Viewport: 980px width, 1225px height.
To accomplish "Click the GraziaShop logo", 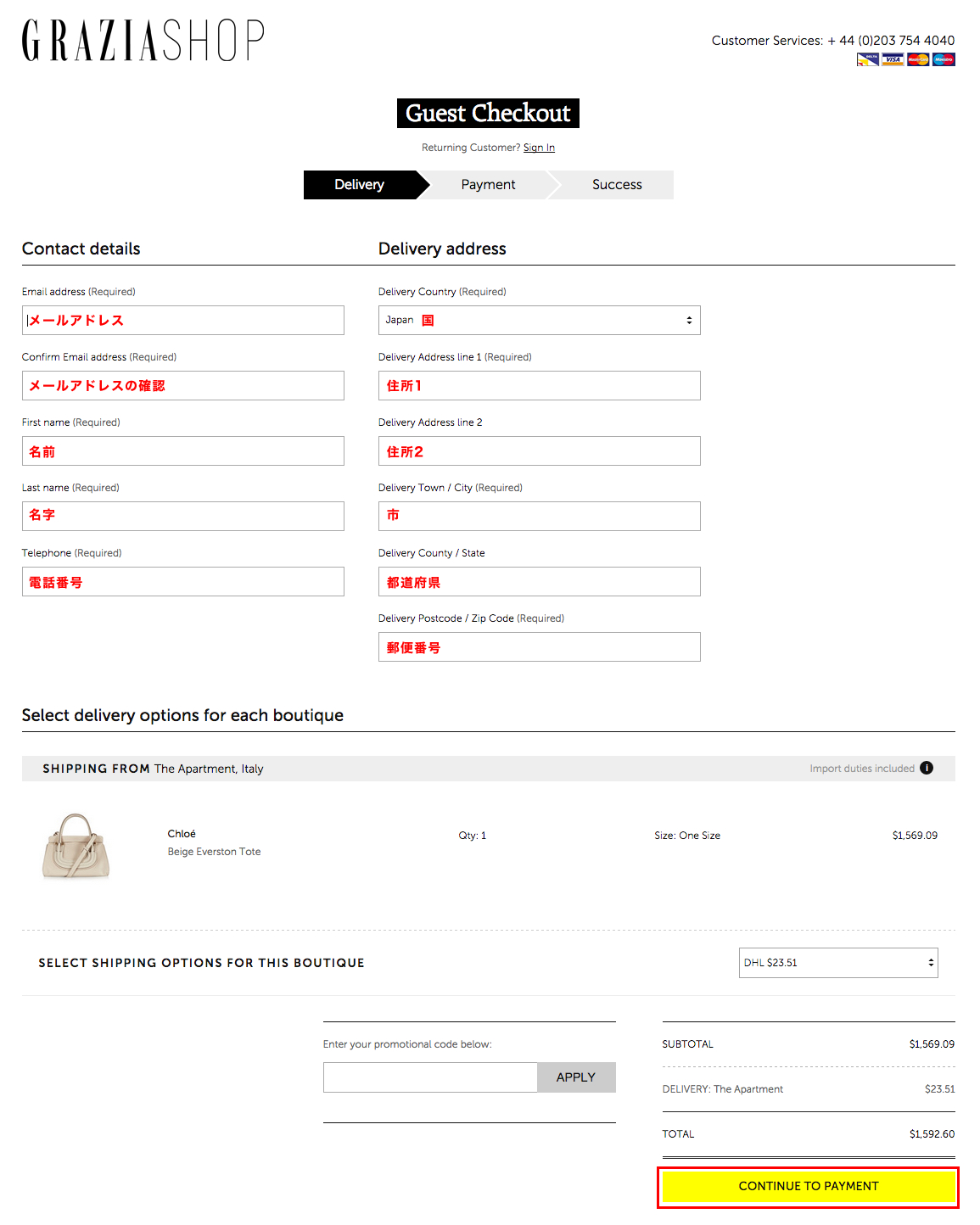I will click(143, 41).
